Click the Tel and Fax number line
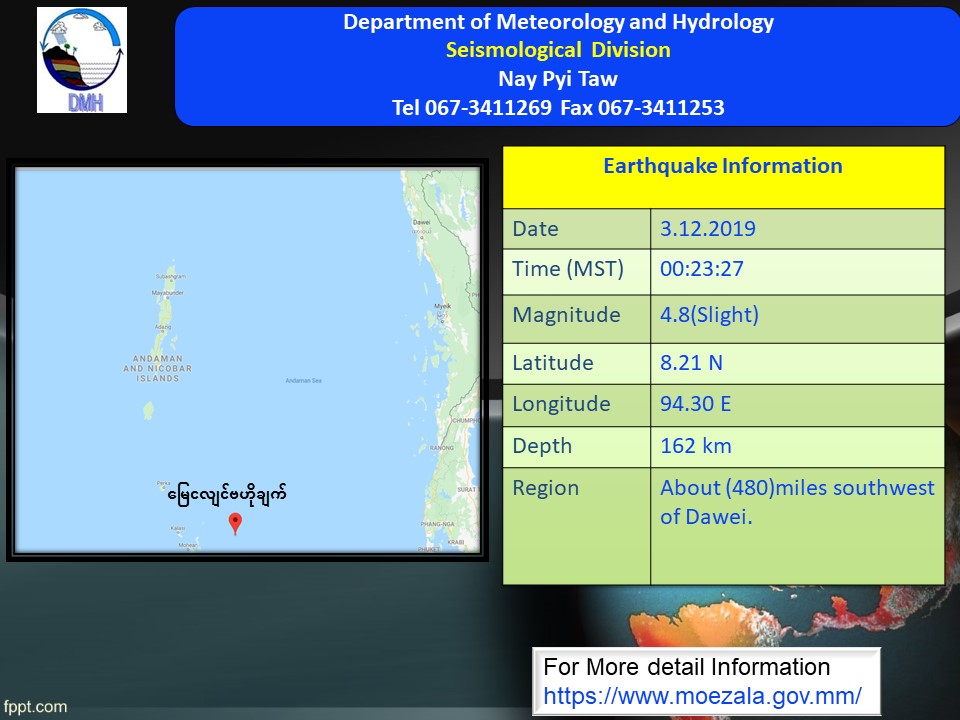 click(x=558, y=108)
